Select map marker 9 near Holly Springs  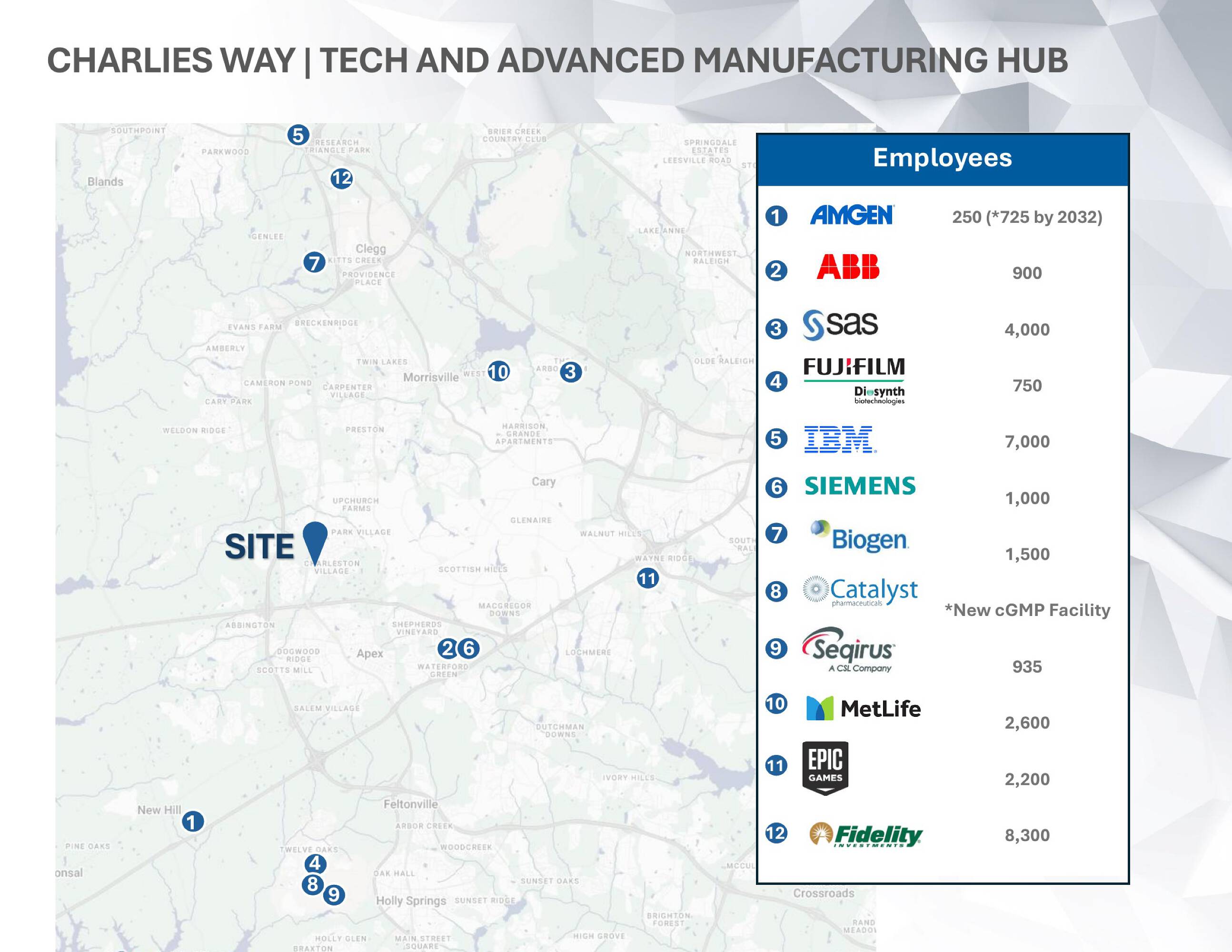[333, 894]
